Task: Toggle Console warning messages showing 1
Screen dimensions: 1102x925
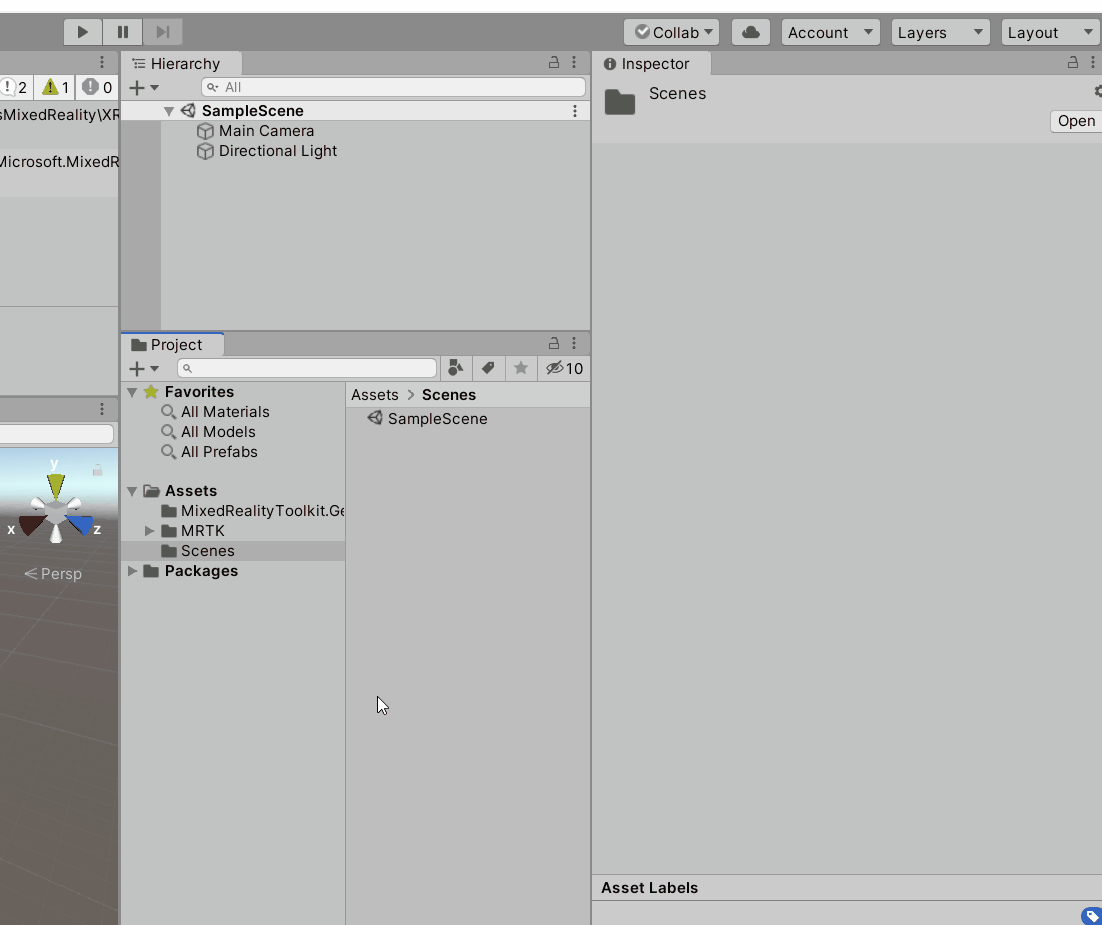Action: pos(56,87)
